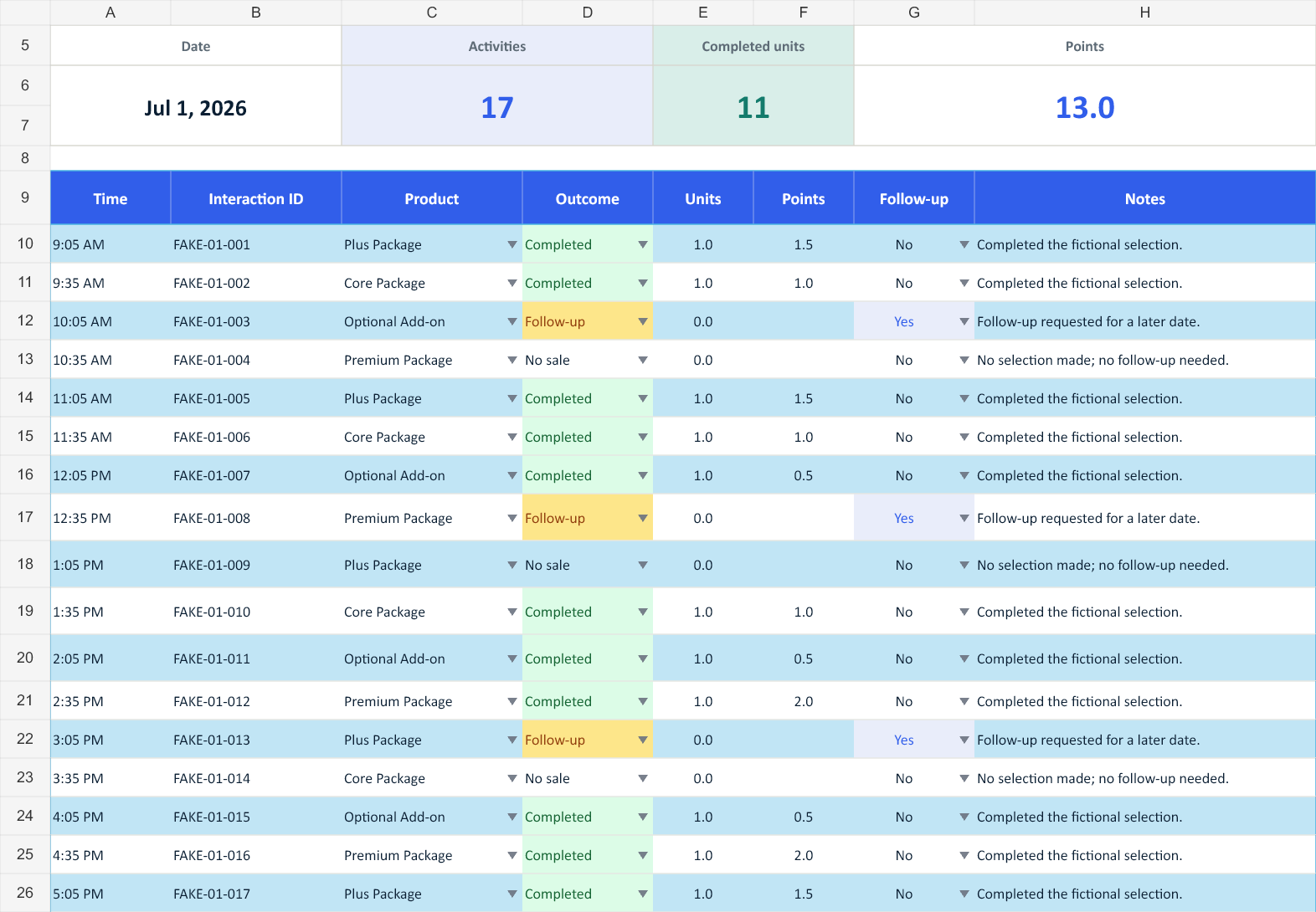Click the Units cell in FAKE-01-007 row
Image resolution: width=1316 pixels, height=912 pixels.
(x=703, y=475)
